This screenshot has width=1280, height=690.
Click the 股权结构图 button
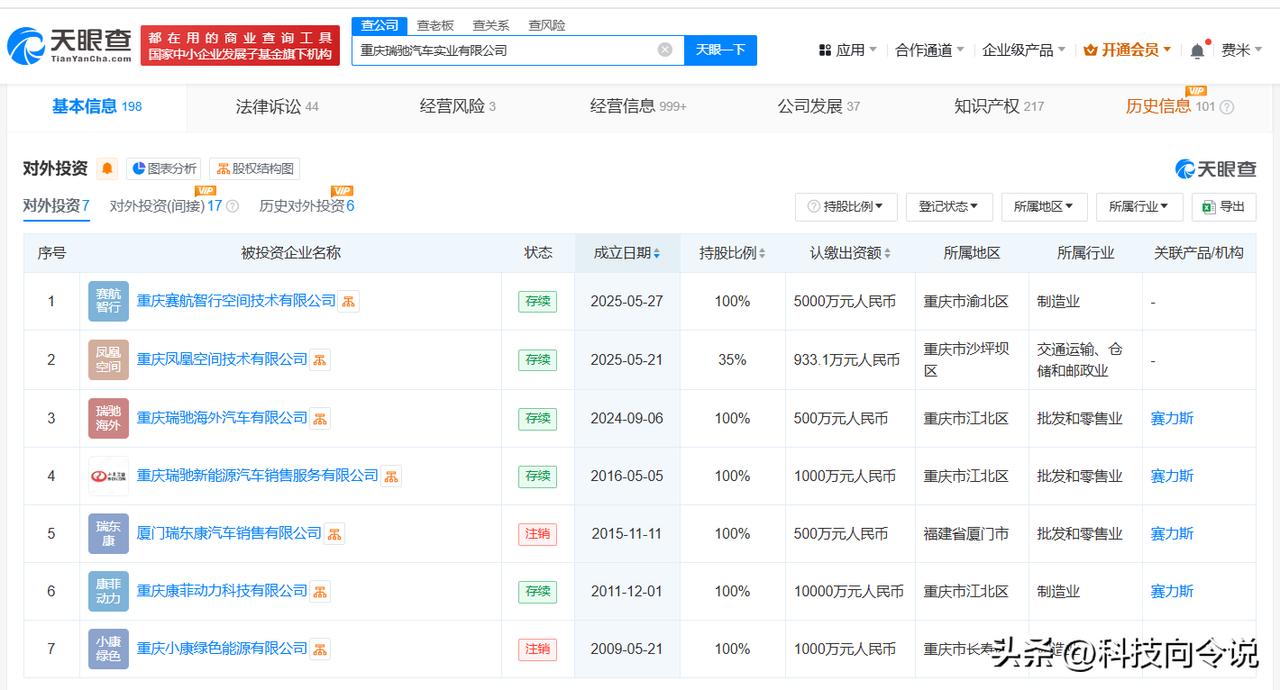point(254,169)
